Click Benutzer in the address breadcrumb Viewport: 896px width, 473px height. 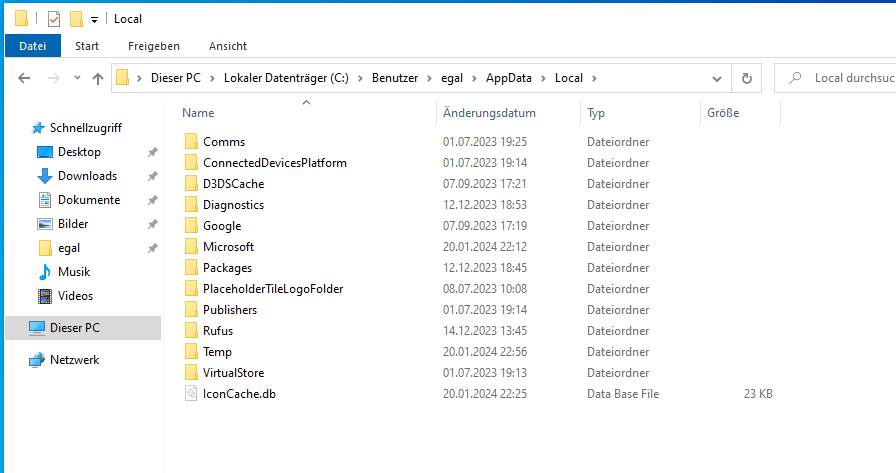395,78
